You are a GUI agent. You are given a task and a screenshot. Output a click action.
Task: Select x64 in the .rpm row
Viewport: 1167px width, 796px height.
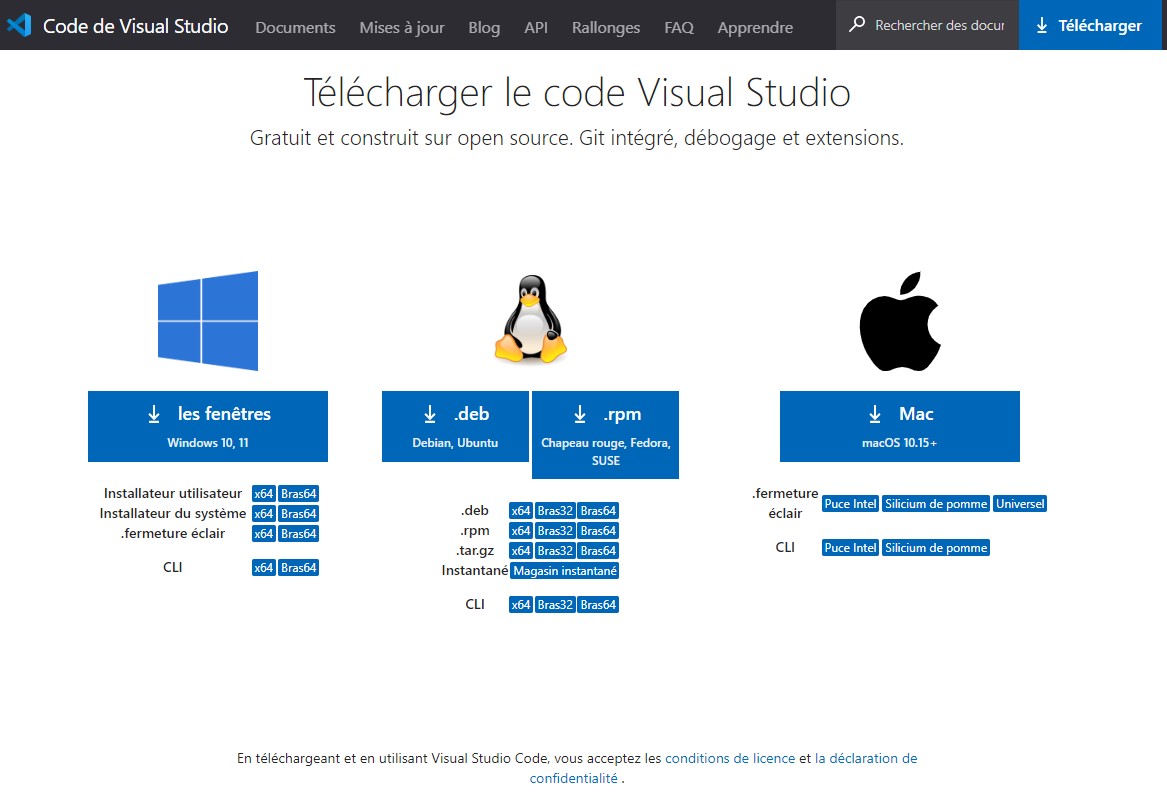pyautogui.click(x=520, y=530)
